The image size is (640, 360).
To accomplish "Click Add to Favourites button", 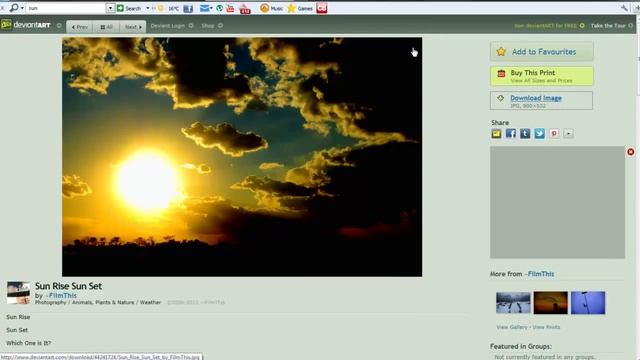I will 542,52.
